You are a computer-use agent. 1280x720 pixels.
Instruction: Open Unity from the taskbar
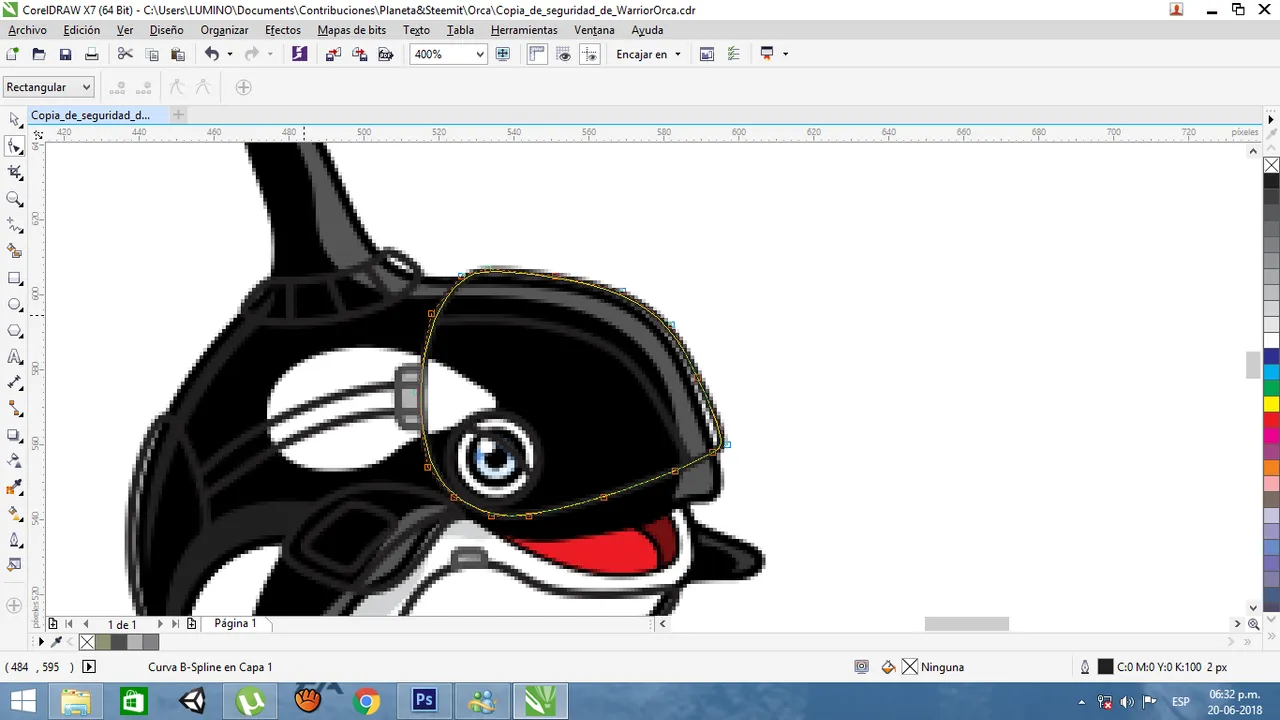[192, 701]
